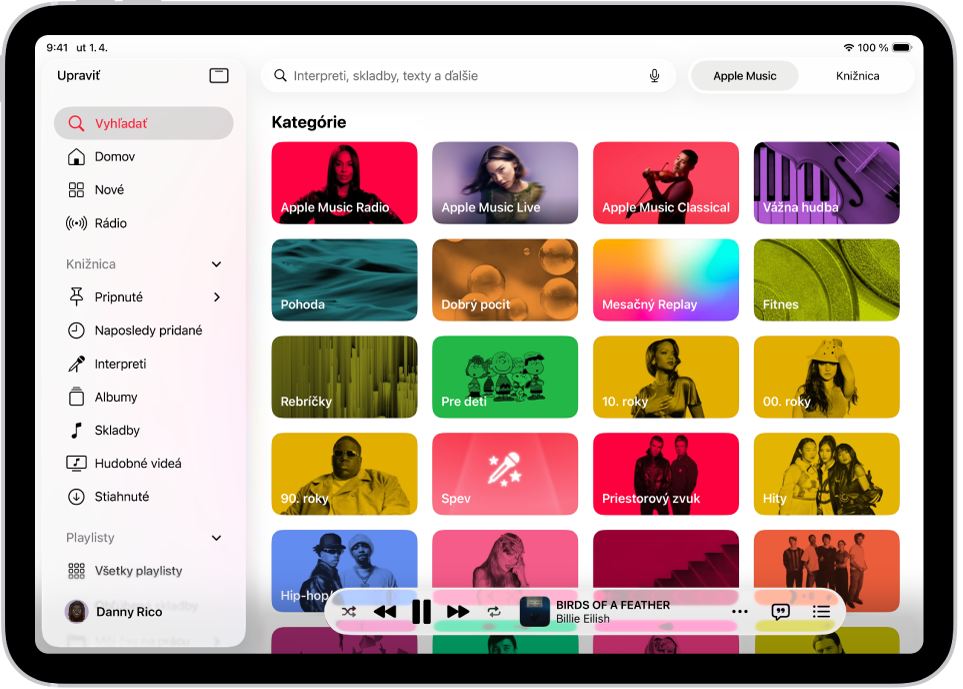The image size is (963, 689).
Task: Click the 9:41 clock in status bar
Action: point(57,47)
